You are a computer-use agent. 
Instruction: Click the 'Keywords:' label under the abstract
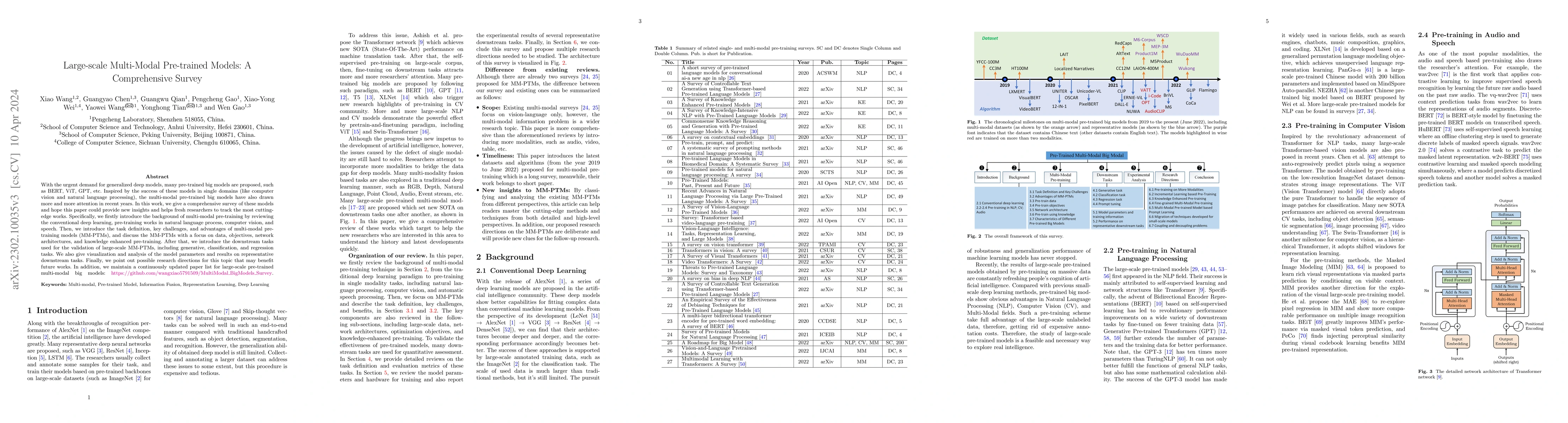tap(54, 284)
